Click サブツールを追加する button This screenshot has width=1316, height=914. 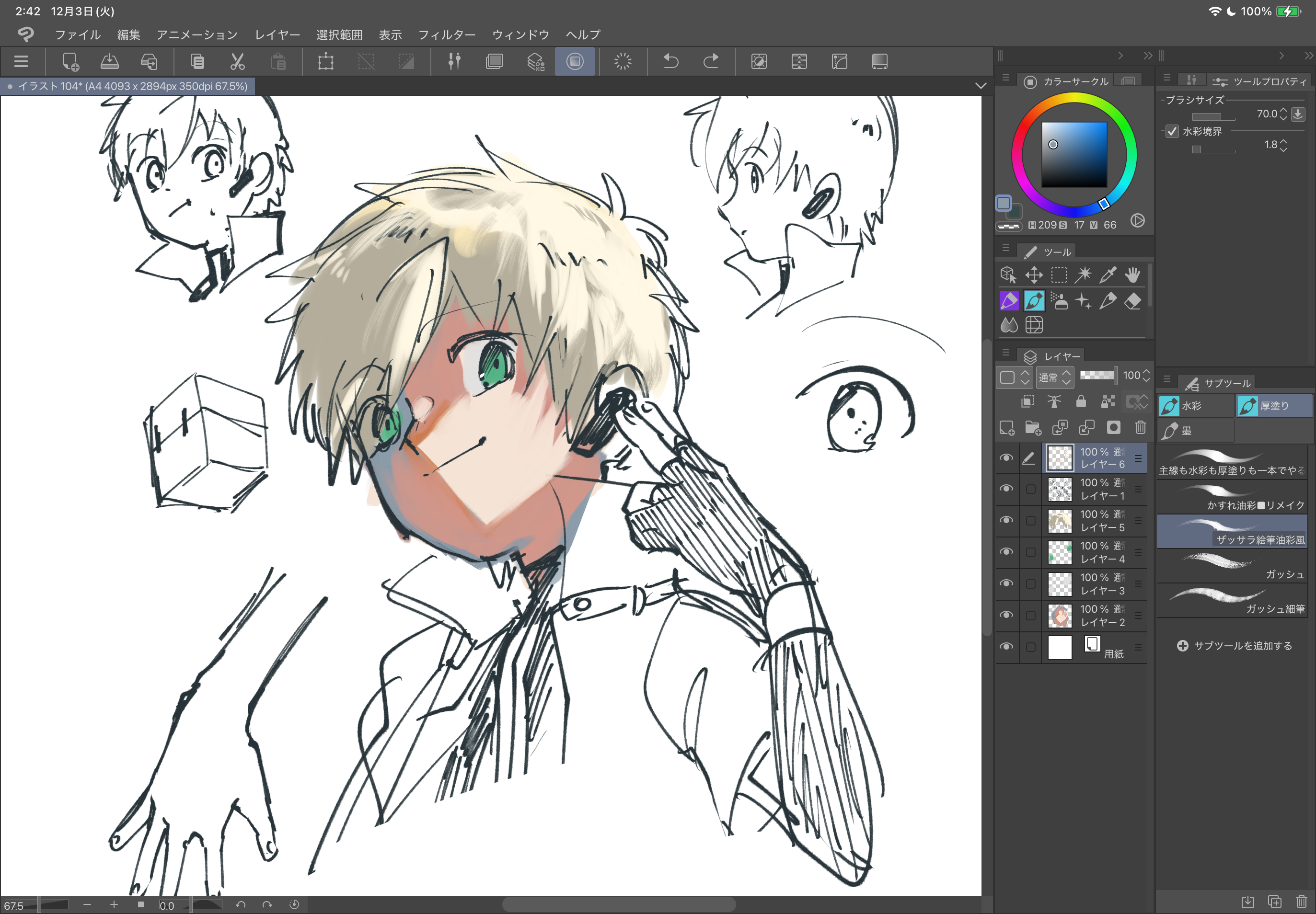coord(1235,645)
